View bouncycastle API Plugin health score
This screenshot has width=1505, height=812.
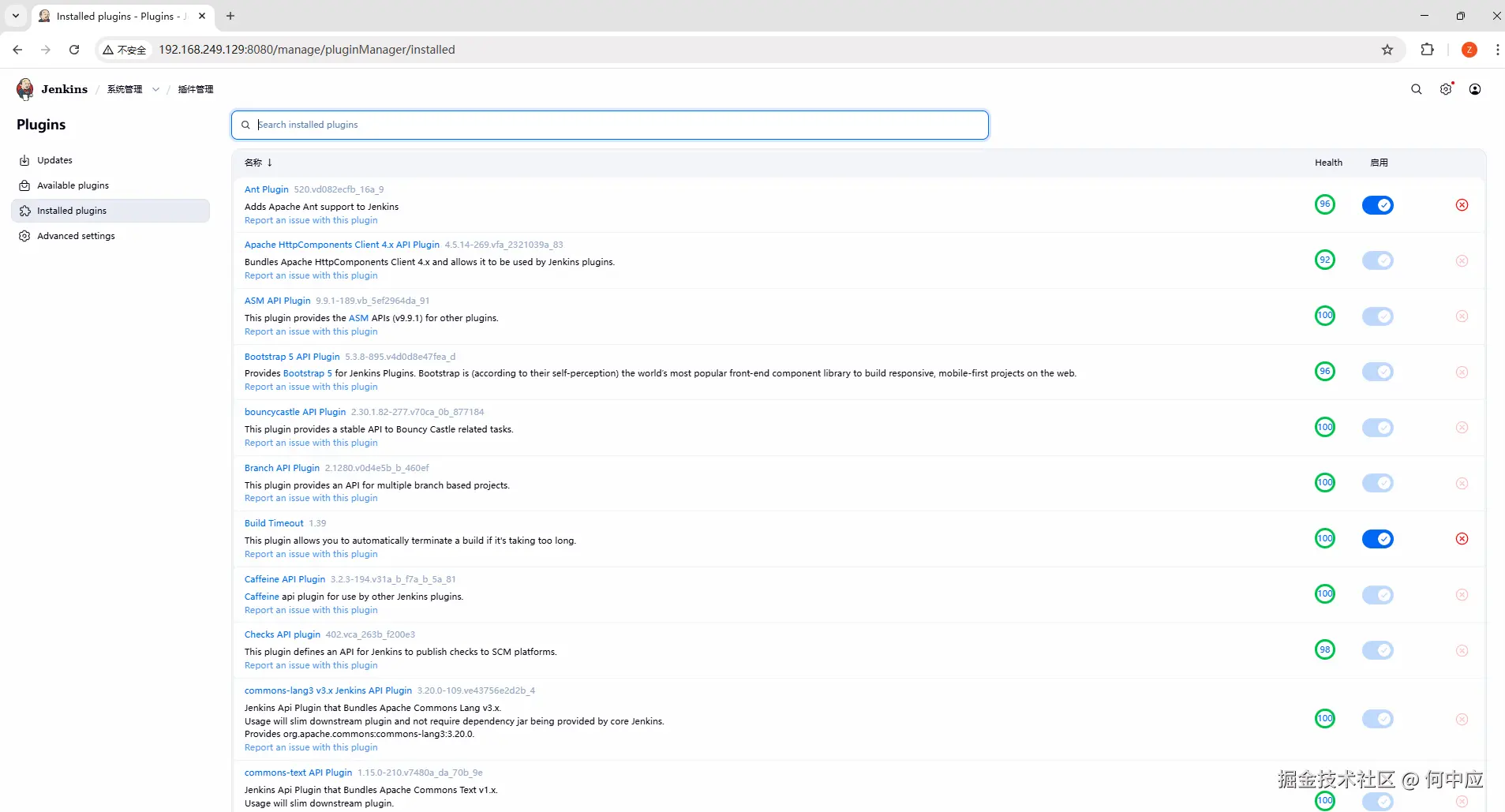tap(1325, 427)
